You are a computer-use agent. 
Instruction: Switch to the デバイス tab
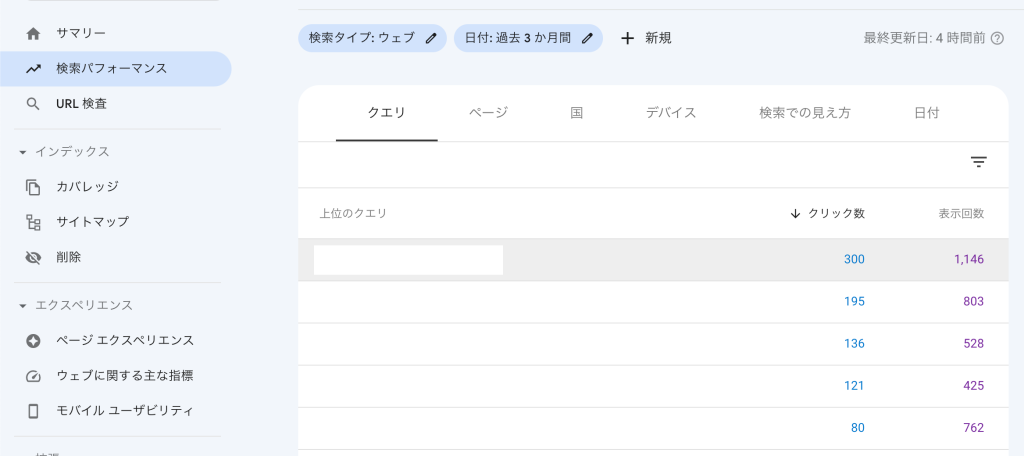(x=671, y=113)
